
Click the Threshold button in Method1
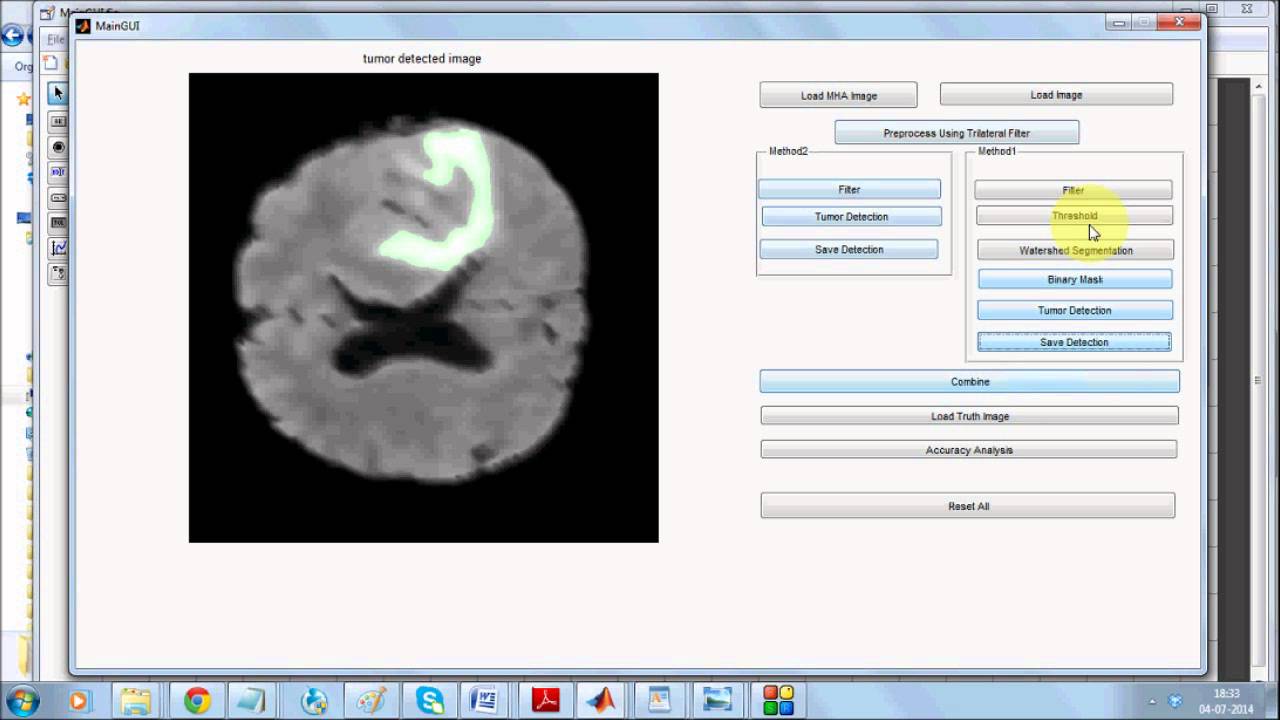(x=1074, y=216)
